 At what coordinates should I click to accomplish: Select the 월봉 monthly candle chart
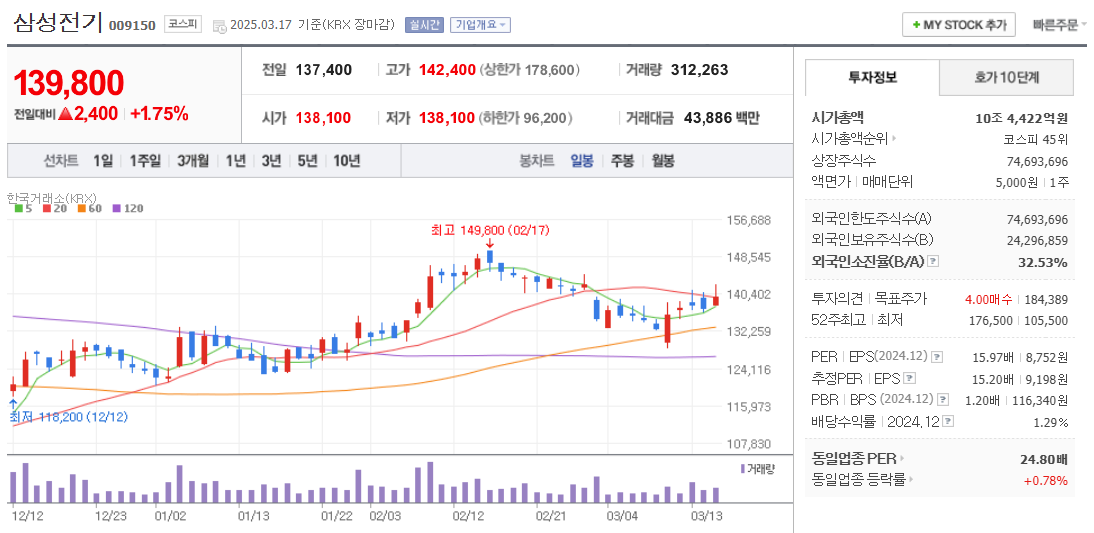663,161
